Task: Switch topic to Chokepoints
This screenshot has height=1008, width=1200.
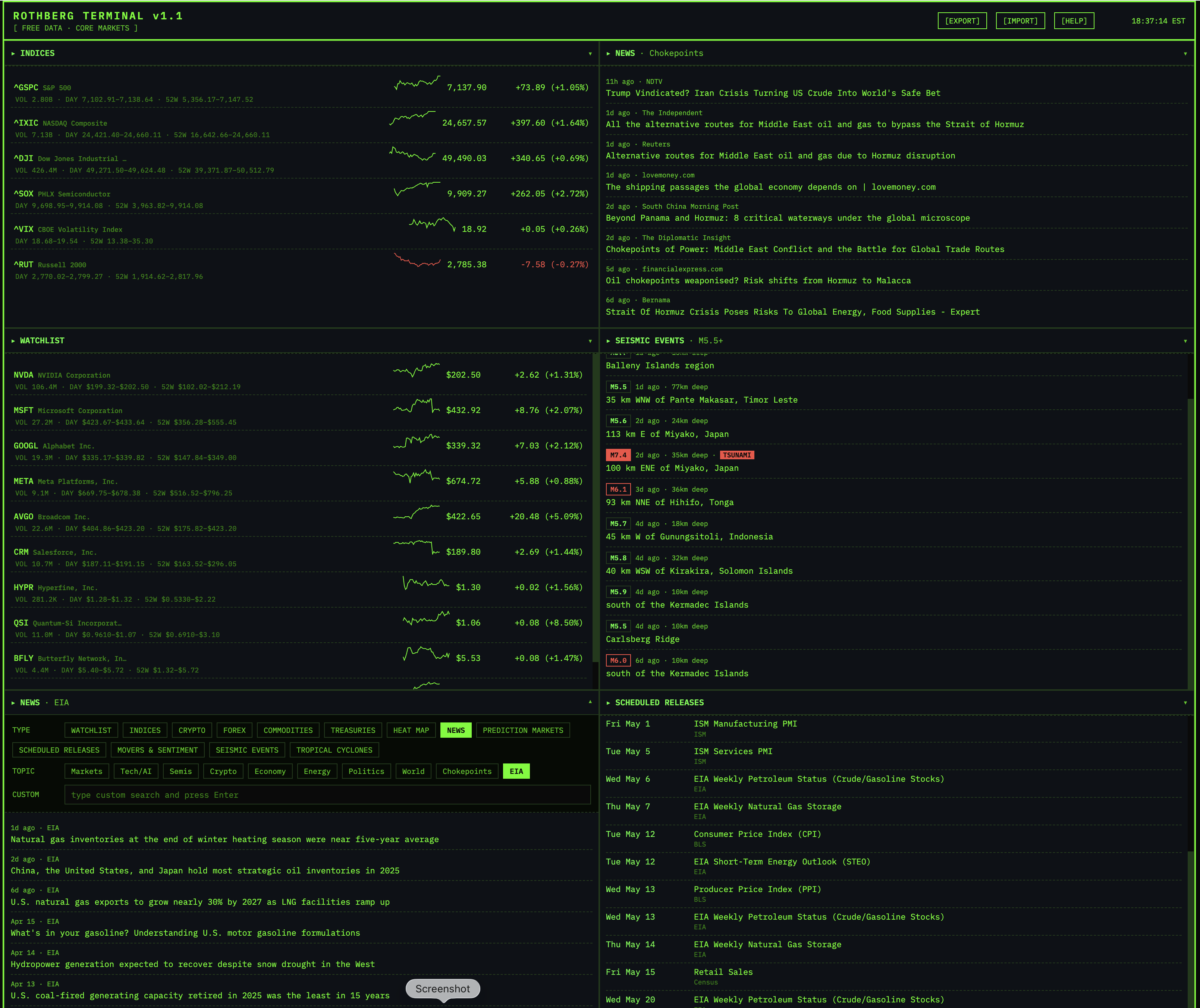Action: [x=467, y=771]
